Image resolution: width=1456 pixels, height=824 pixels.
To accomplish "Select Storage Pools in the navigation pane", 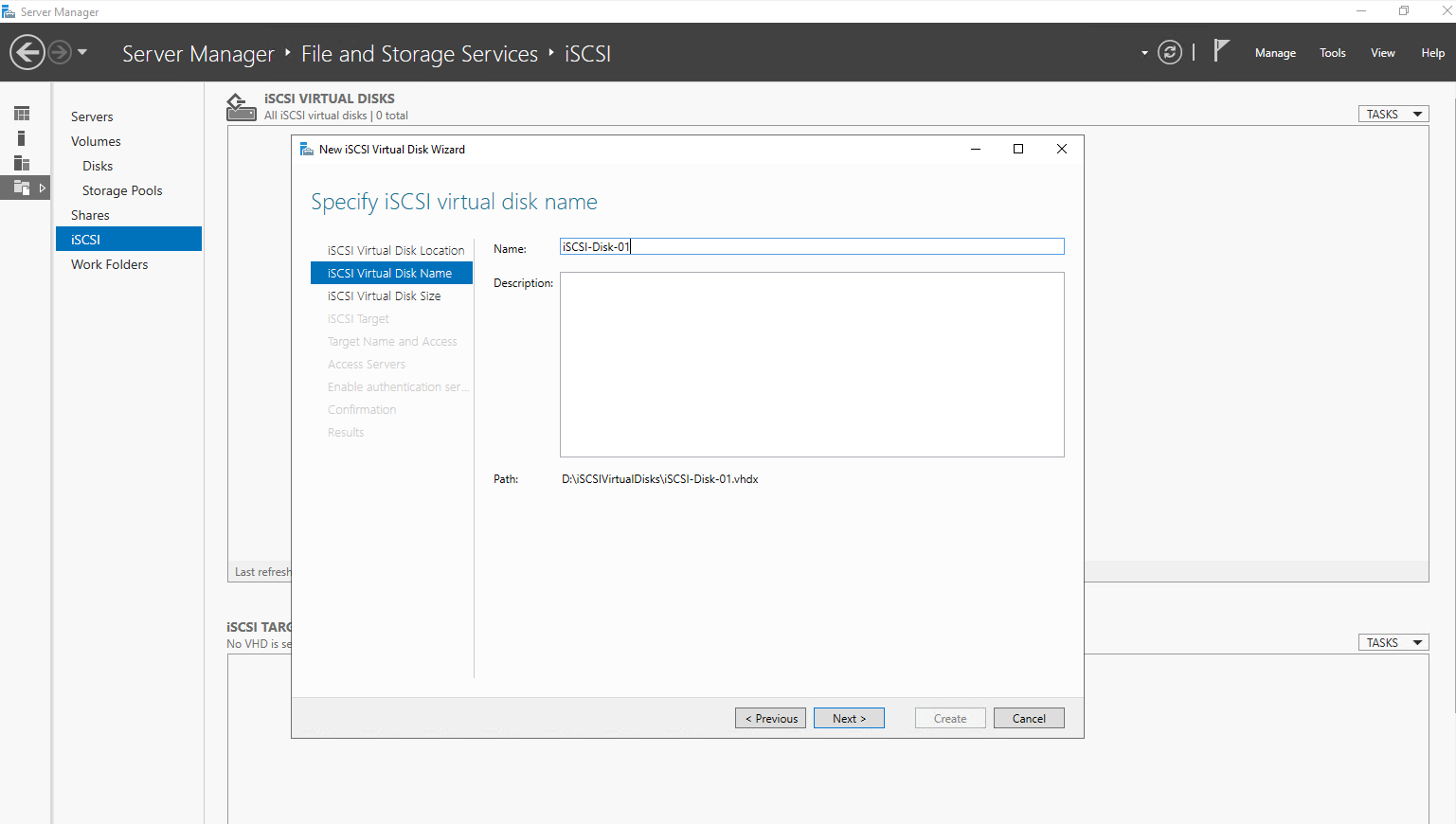I will click(122, 190).
